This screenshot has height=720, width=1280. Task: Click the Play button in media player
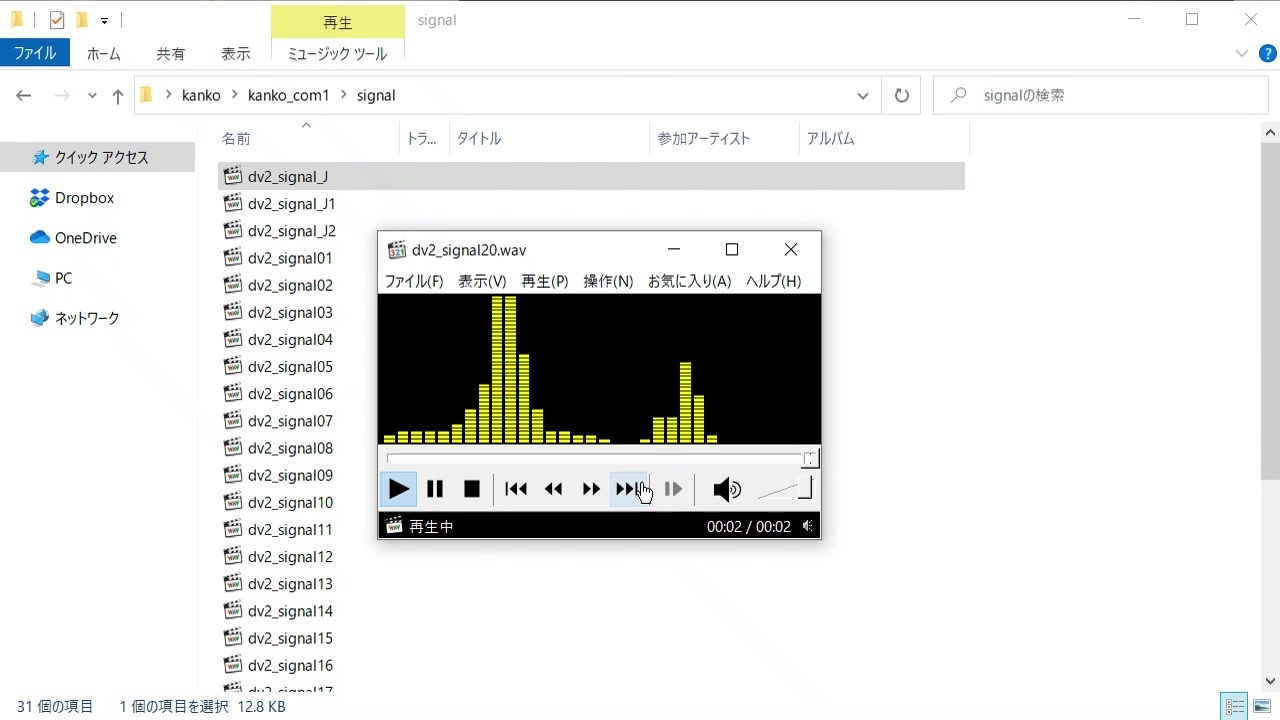pyautogui.click(x=398, y=489)
